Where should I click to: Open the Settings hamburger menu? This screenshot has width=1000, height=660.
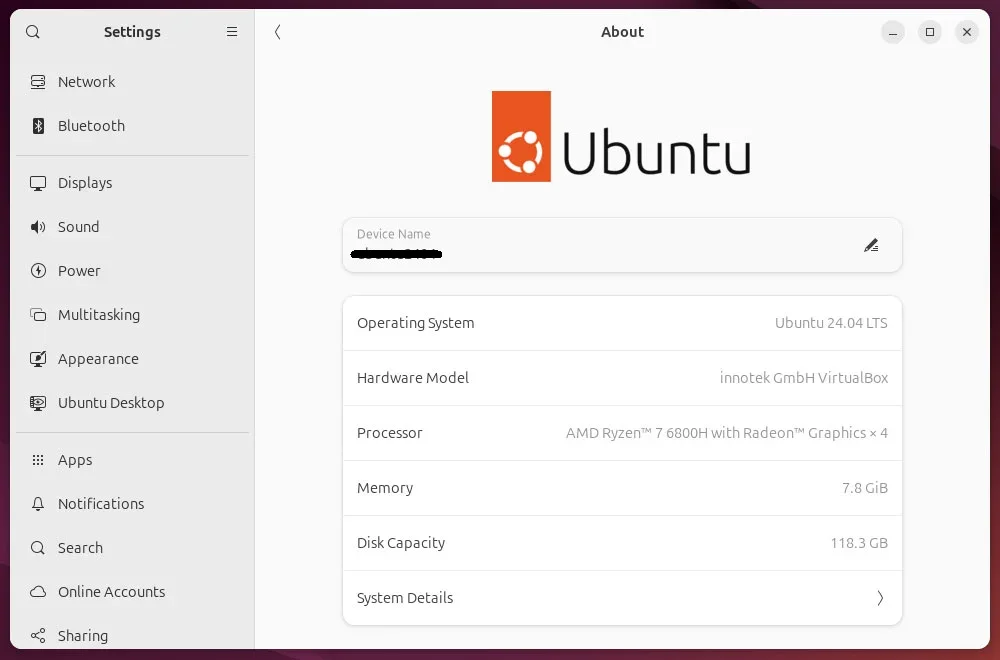232,32
